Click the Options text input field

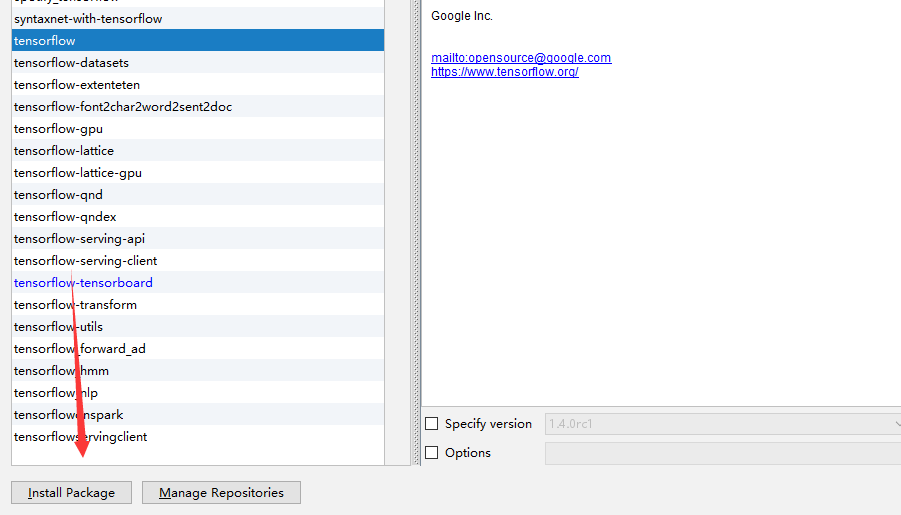(723, 453)
